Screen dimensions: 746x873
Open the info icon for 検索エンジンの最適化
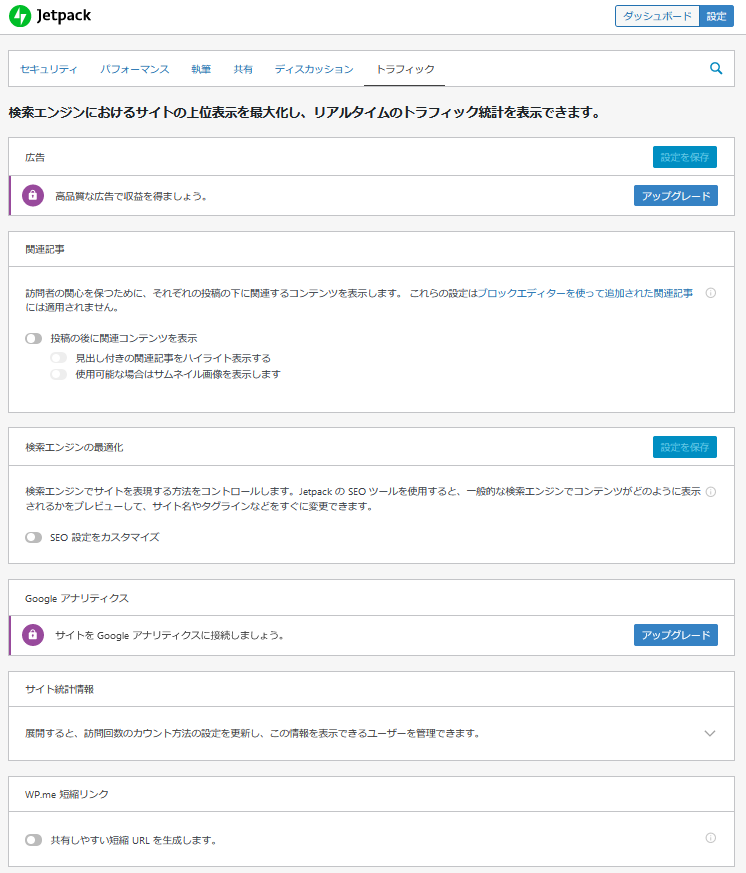tap(711, 492)
